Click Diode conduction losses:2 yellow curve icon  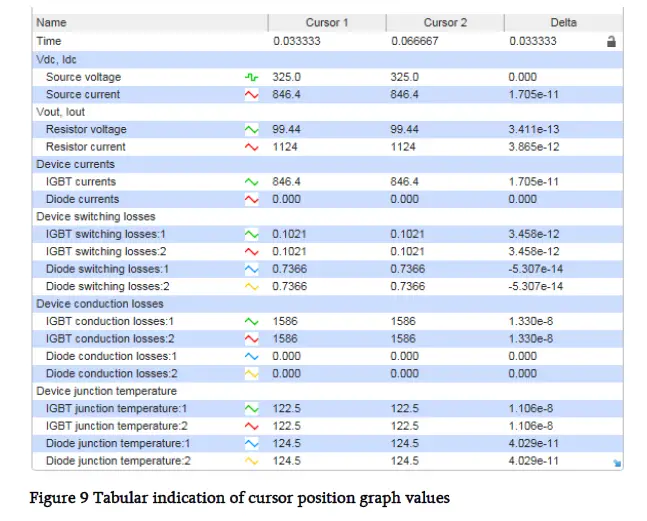252,374
